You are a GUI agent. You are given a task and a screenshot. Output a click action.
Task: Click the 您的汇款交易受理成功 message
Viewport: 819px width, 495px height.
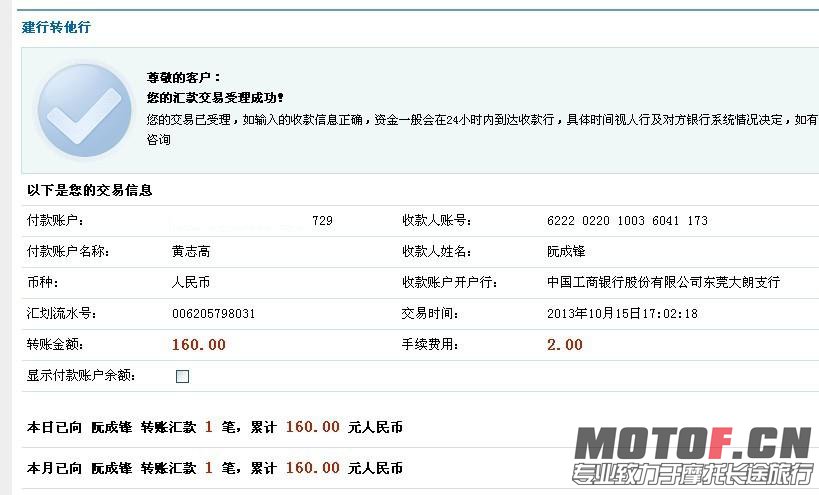pyautogui.click(x=215, y=98)
